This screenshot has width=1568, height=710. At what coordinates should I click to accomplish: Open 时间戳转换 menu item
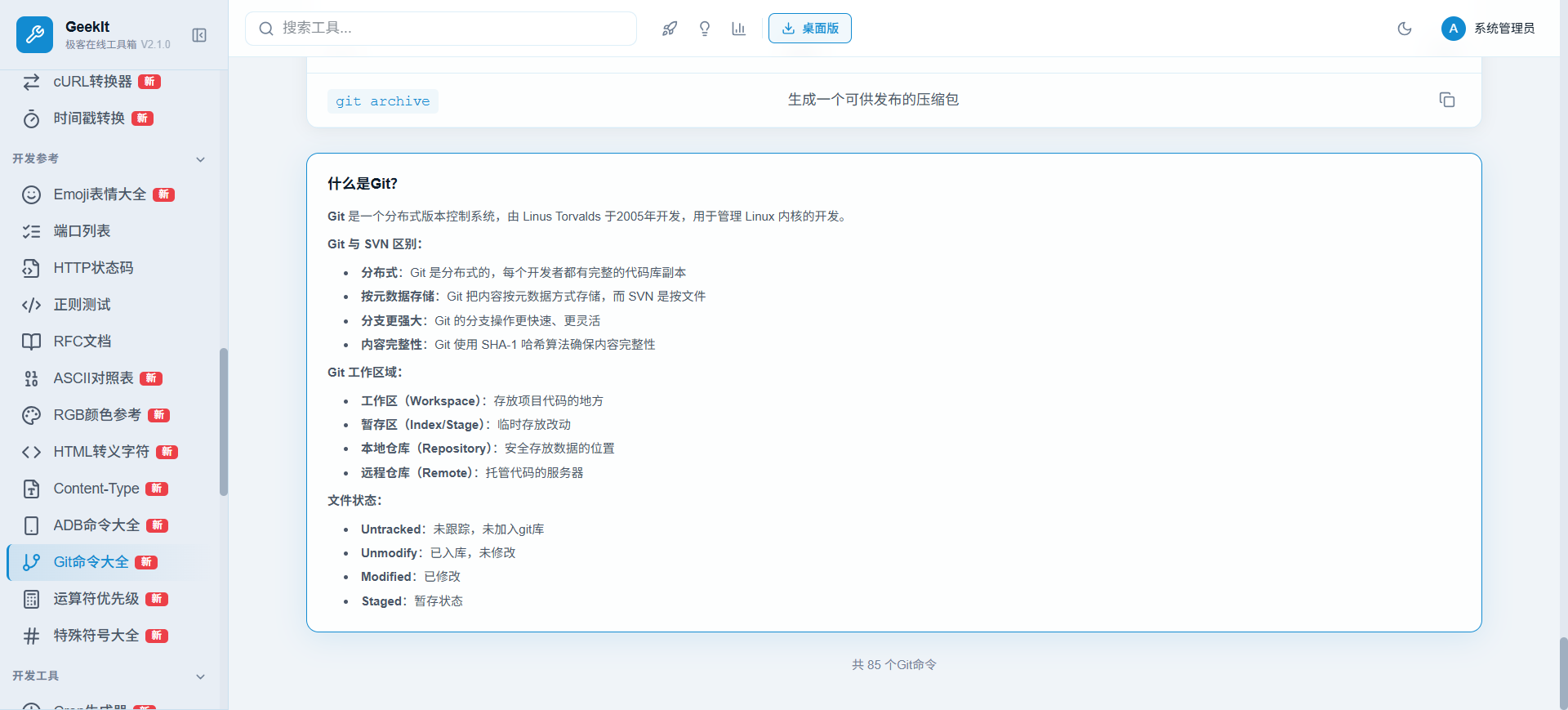(109, 118)
